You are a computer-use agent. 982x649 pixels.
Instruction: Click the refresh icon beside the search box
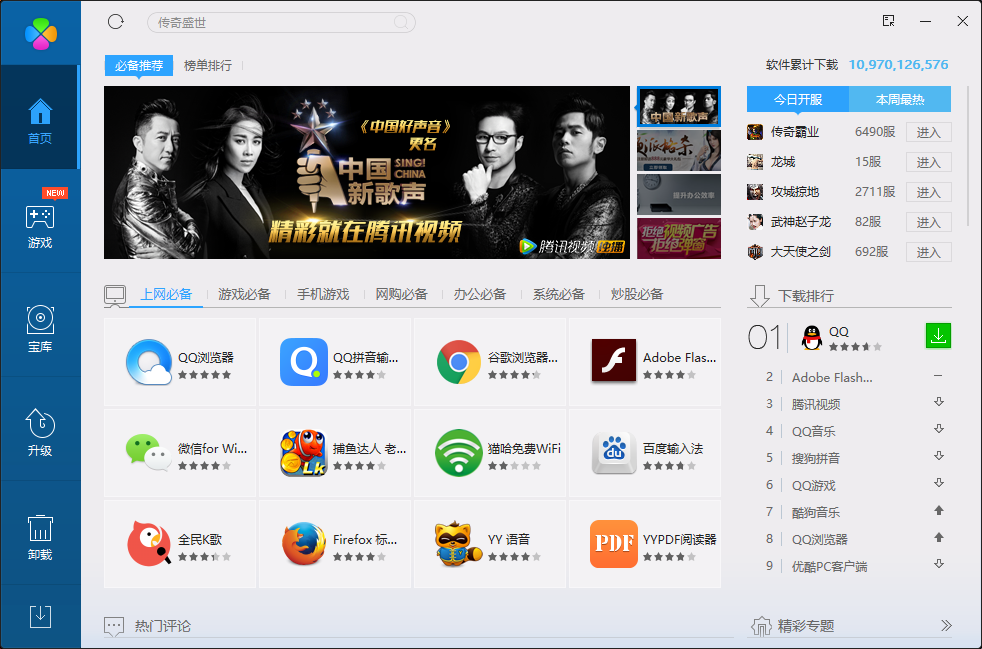116,22
